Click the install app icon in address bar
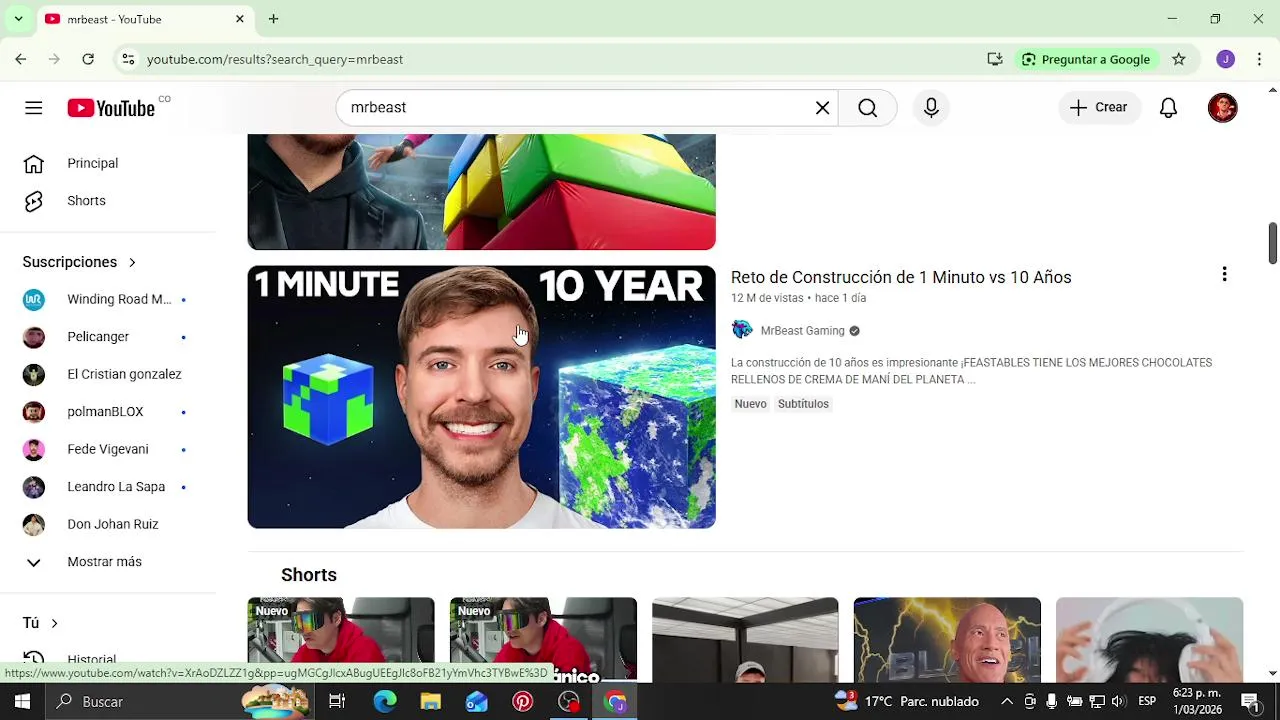The height and width of the screenshot is (720, 1280). 995,59
